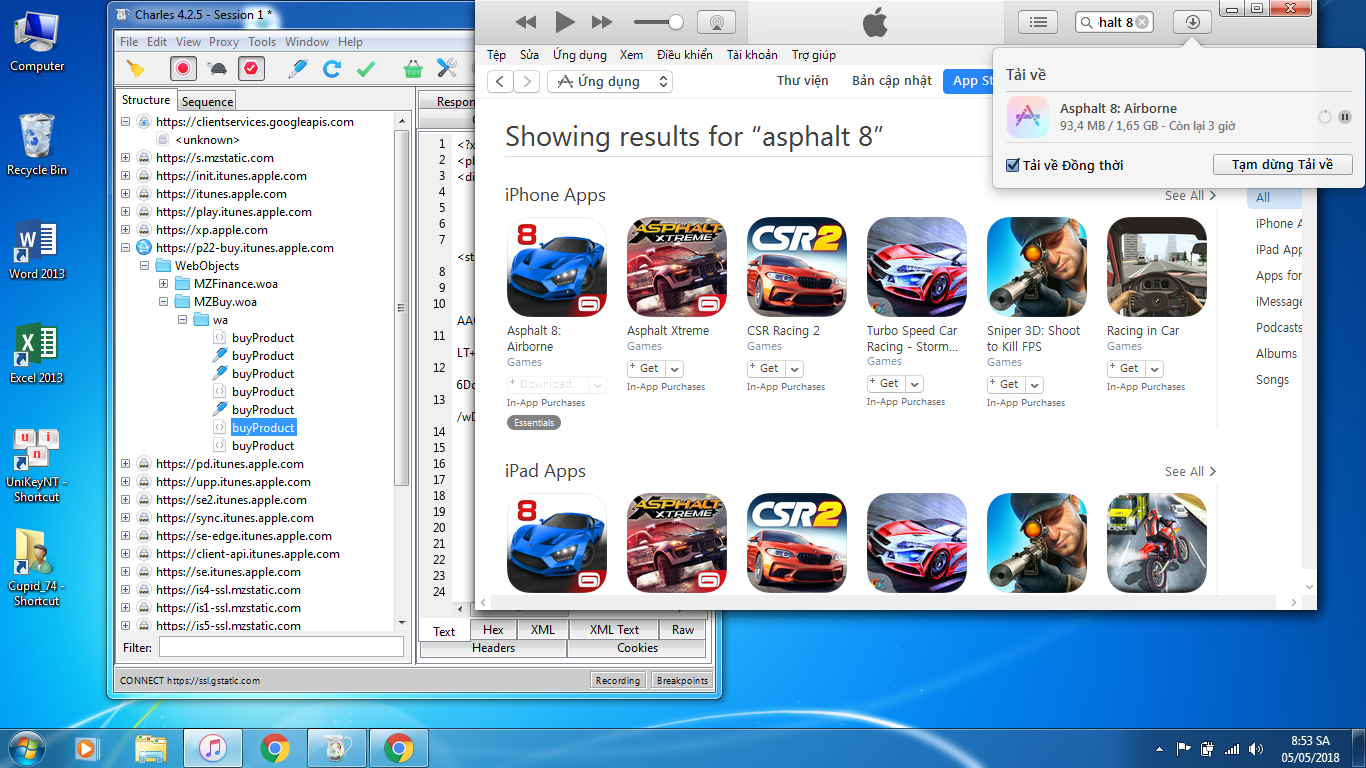
Task: Open the Tài khoản menu in iTunes
Action: coord(752,55)
